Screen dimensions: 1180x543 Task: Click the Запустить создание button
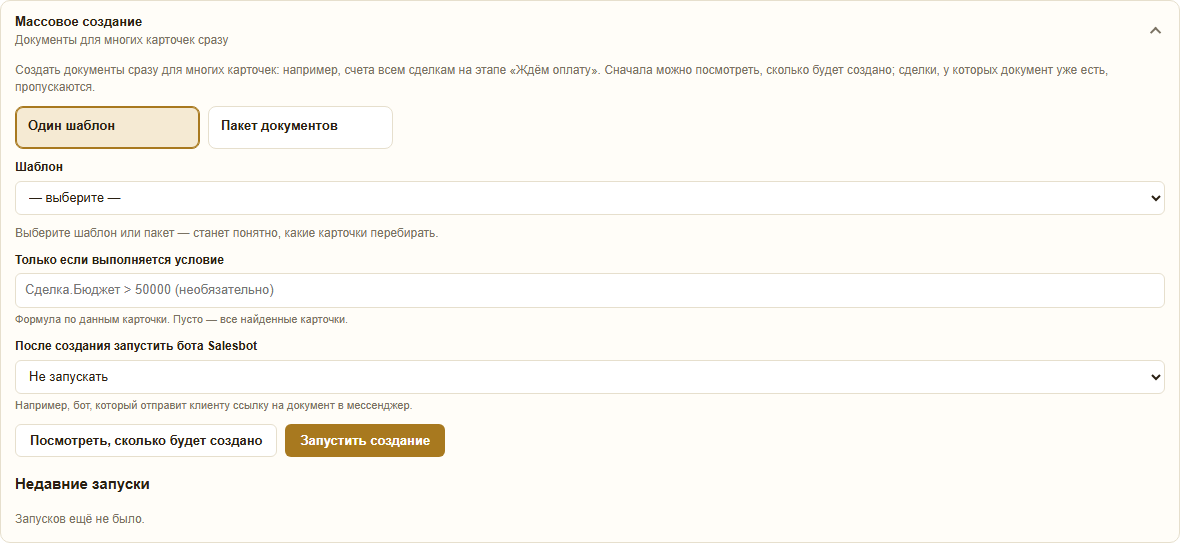coord(365,441)
